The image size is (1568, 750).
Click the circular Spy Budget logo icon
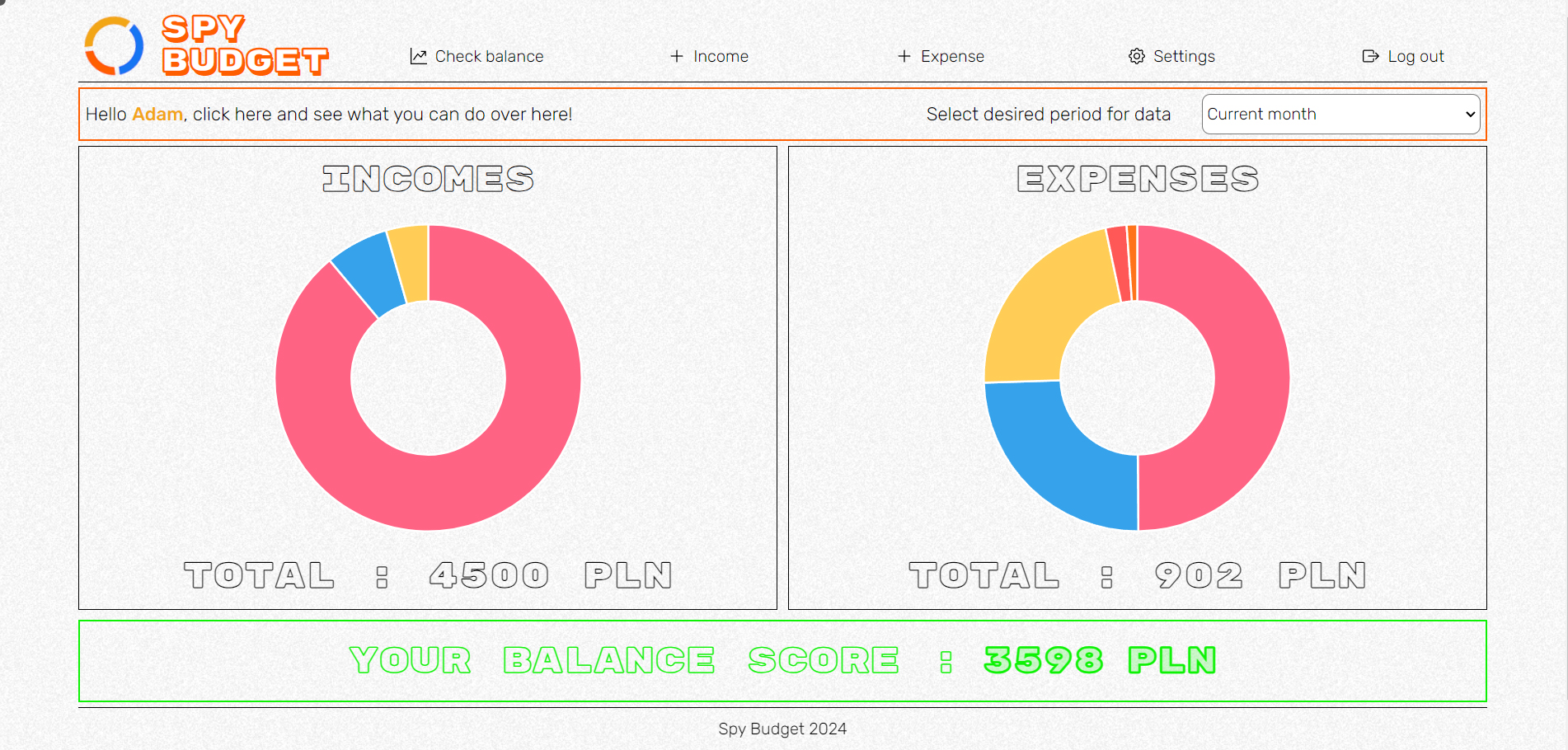(x=114, y=46)
